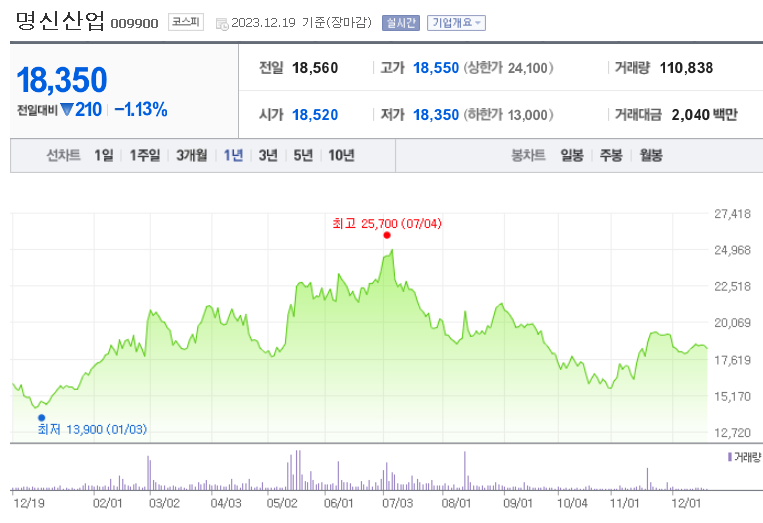This screenshot has height=523, width=763.
Task: Click the 07/03 date label on x-axis
Action: coord(397,503)
